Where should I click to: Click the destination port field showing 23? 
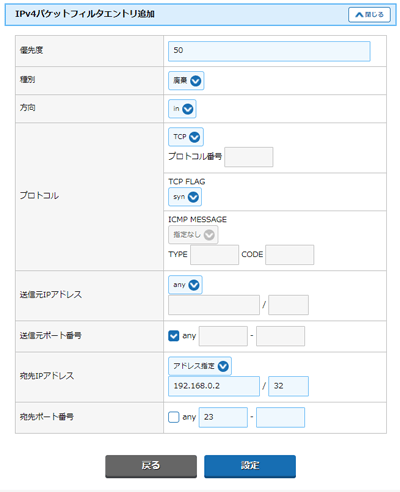tap(223, 417)
